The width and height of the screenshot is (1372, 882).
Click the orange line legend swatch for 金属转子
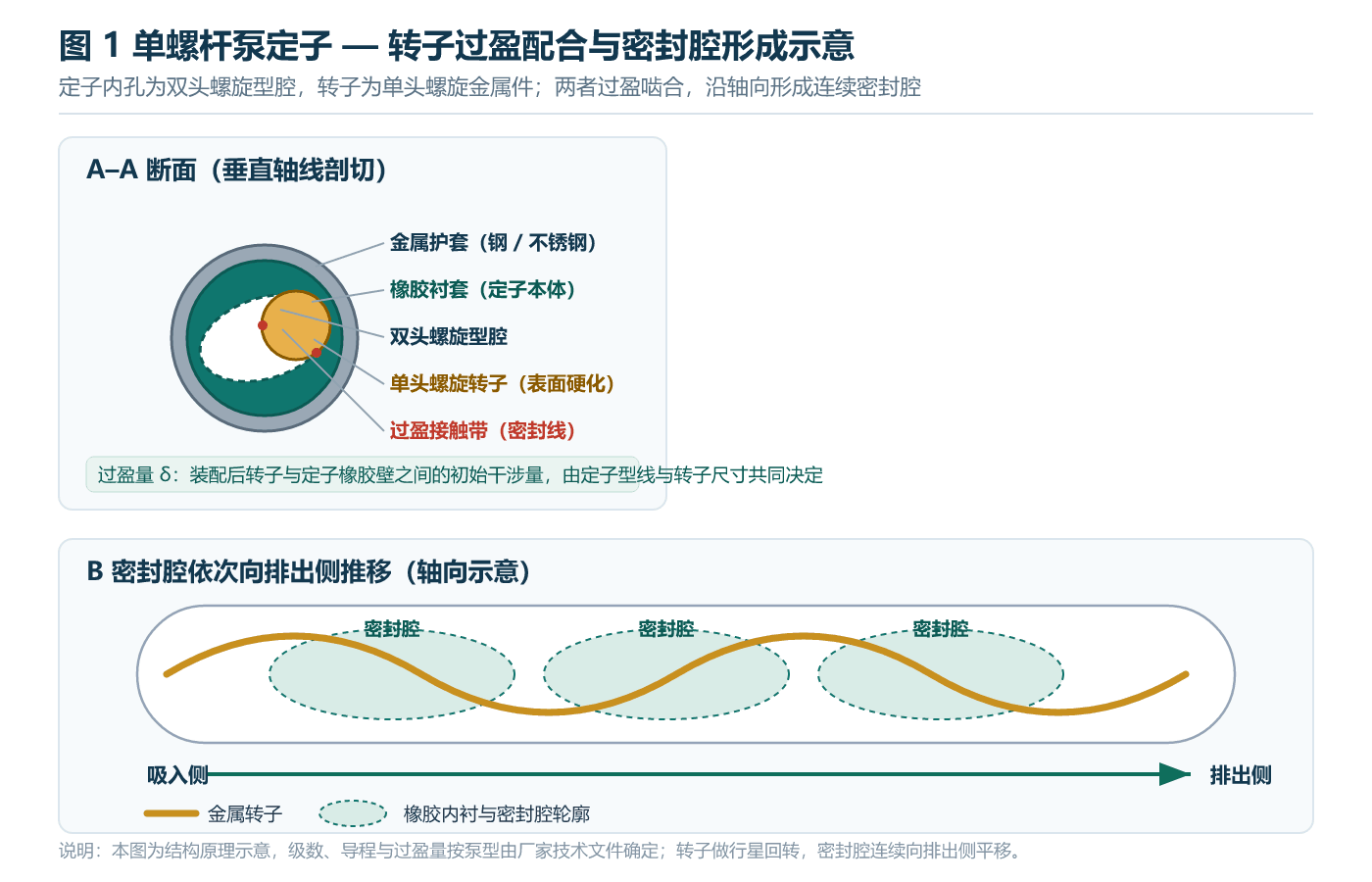[x=171, y=813]
